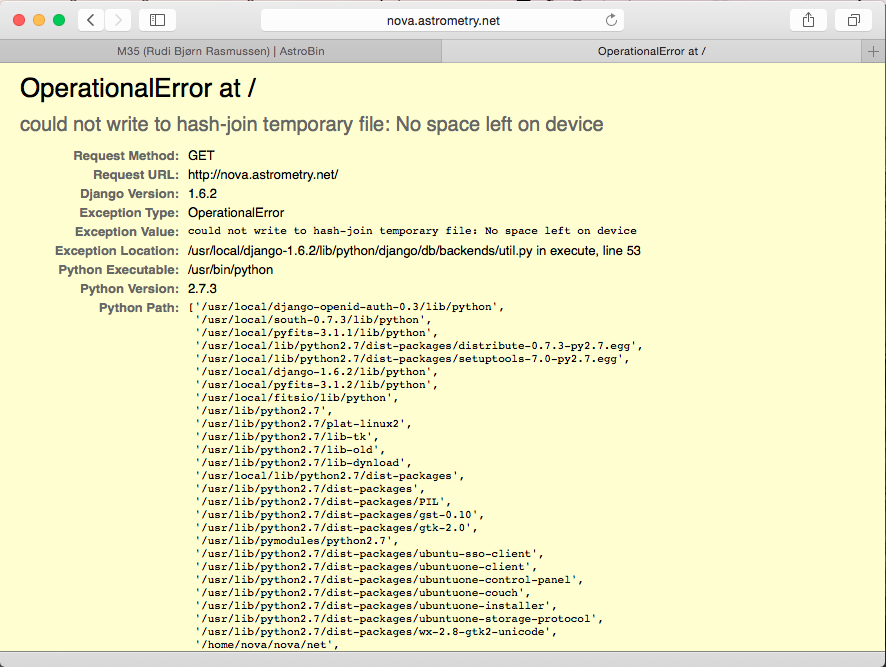Switch to the M35 AstroBin tab
886x667 pixels.
[x=220, y=51]
